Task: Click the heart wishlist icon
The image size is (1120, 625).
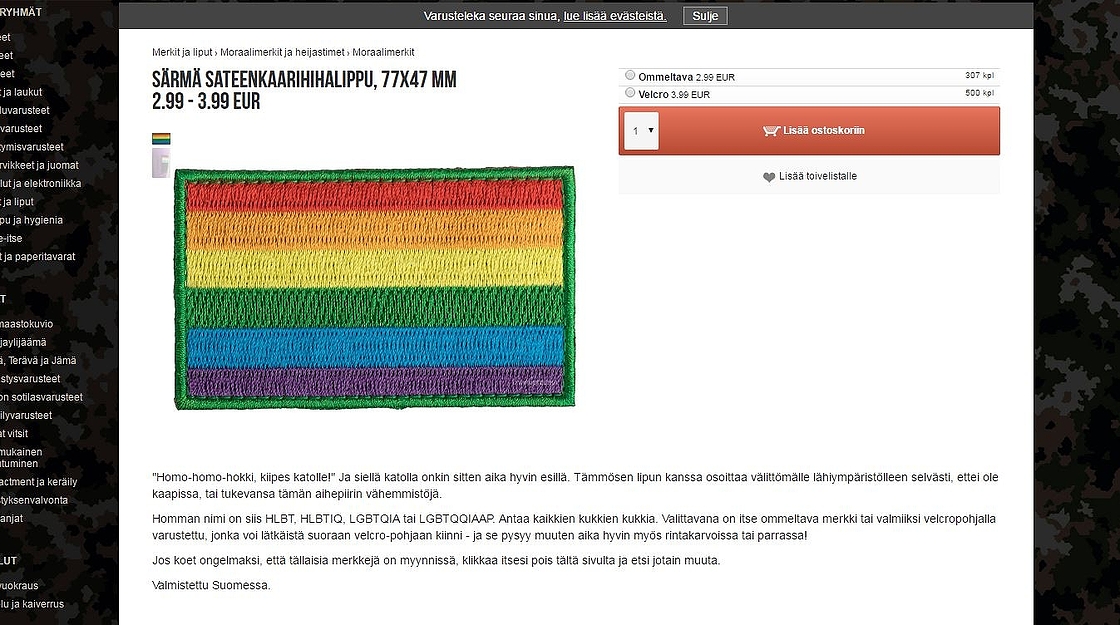Action: [769, 177]
